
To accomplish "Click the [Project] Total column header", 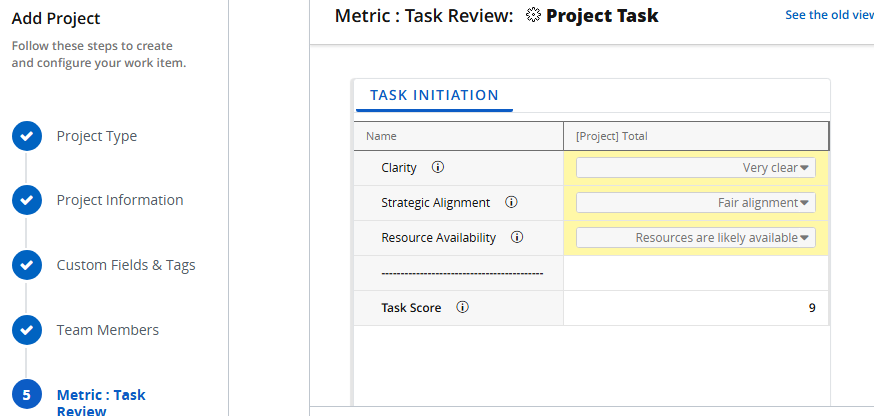I will [x=696, y=136].
